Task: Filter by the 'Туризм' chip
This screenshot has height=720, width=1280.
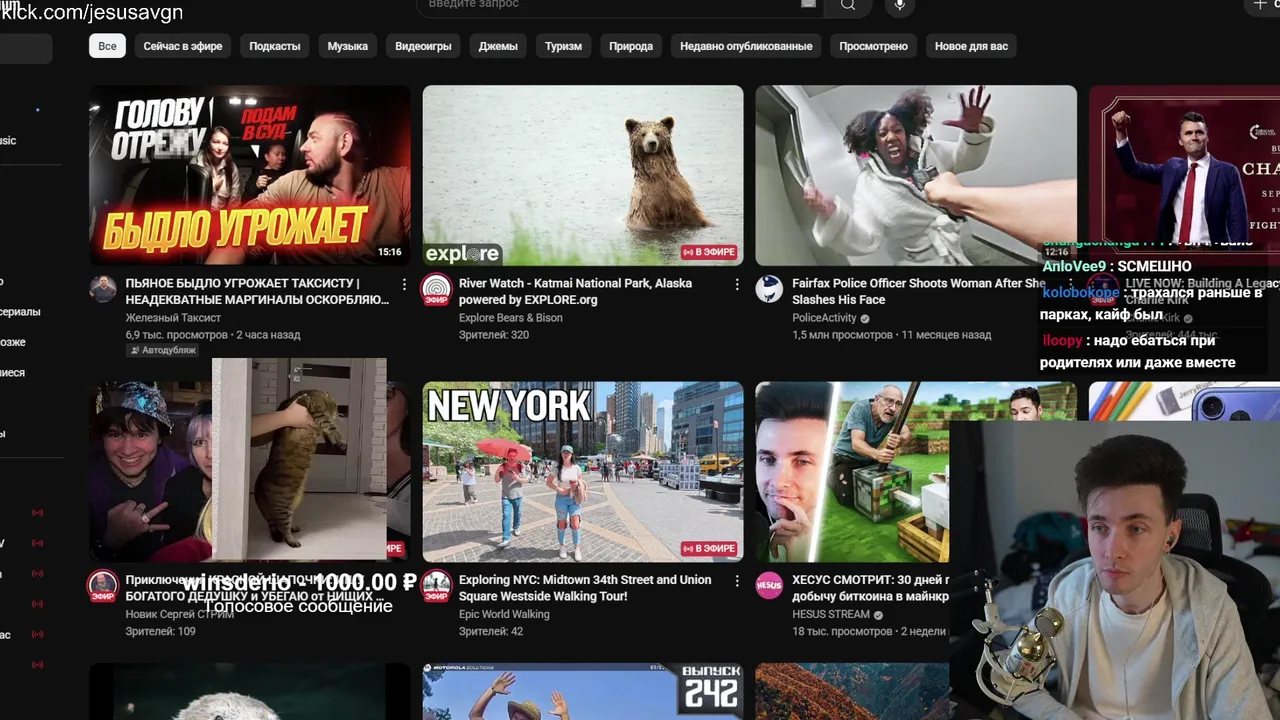Action: tap(563, 46)
